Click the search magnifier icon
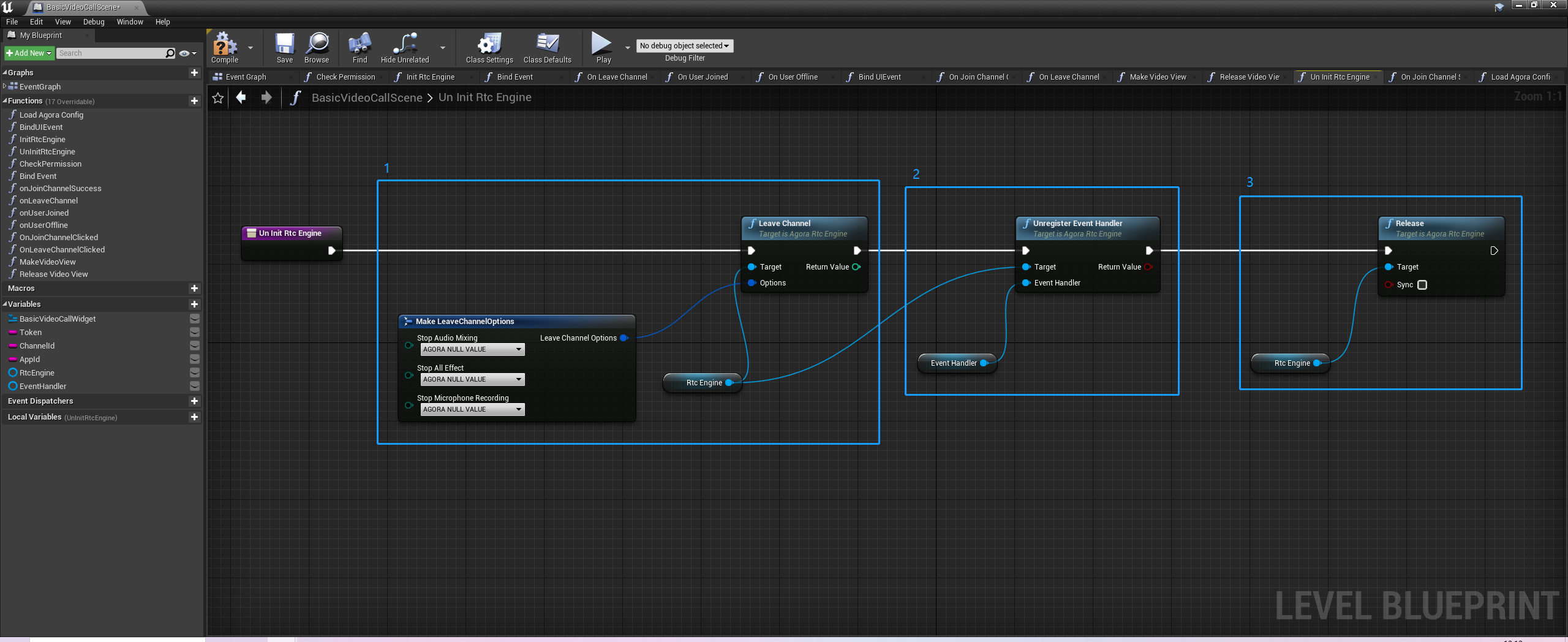 [x=170, y=53]
